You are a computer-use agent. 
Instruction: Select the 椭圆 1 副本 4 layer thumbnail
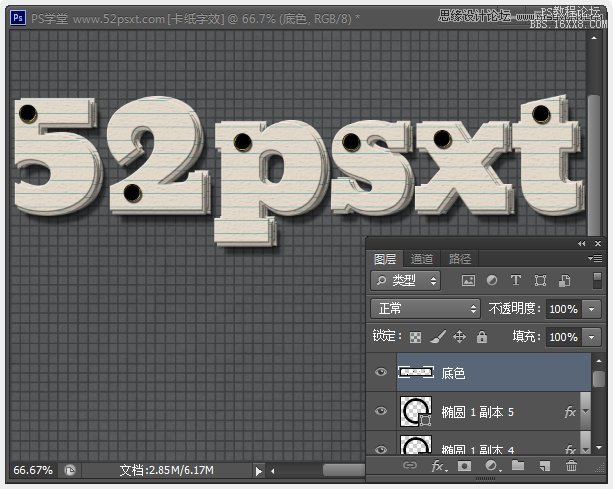416,445
